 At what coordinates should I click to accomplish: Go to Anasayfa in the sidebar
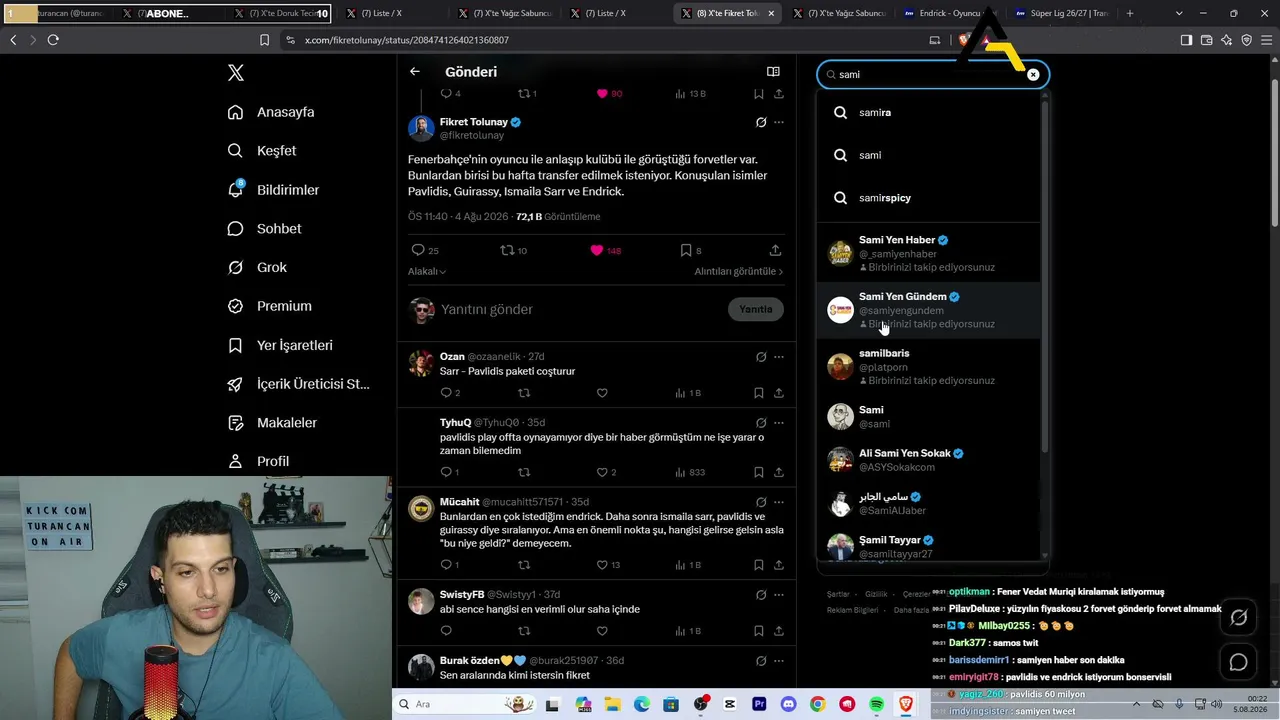[271, 112]
